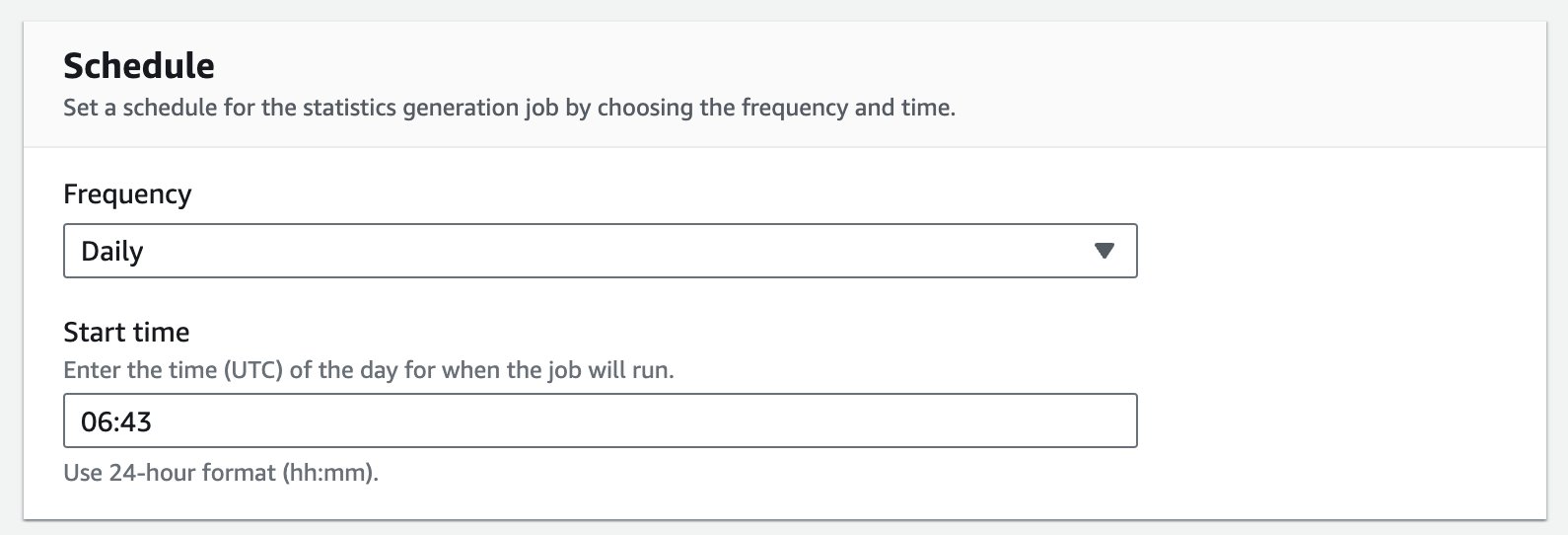
Task: Click the schedule description text
Action: coord(509,108)
